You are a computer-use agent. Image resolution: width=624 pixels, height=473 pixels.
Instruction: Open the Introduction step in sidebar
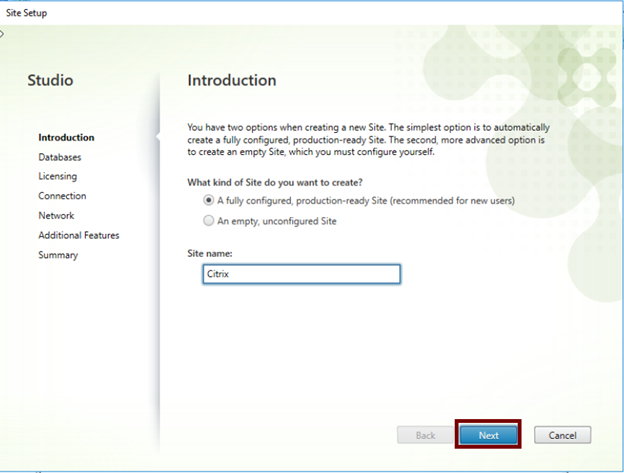[66, 137]
